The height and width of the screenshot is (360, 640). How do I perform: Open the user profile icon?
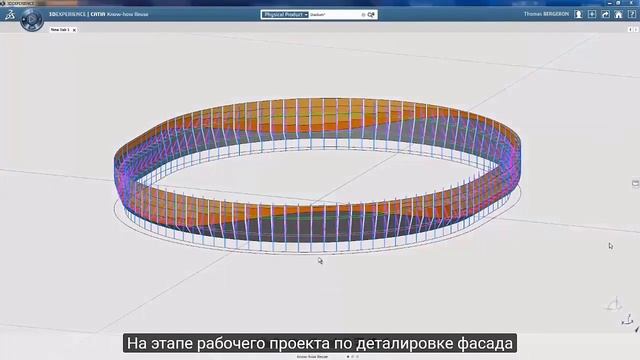pyautogui.click(x=578, y=14)
